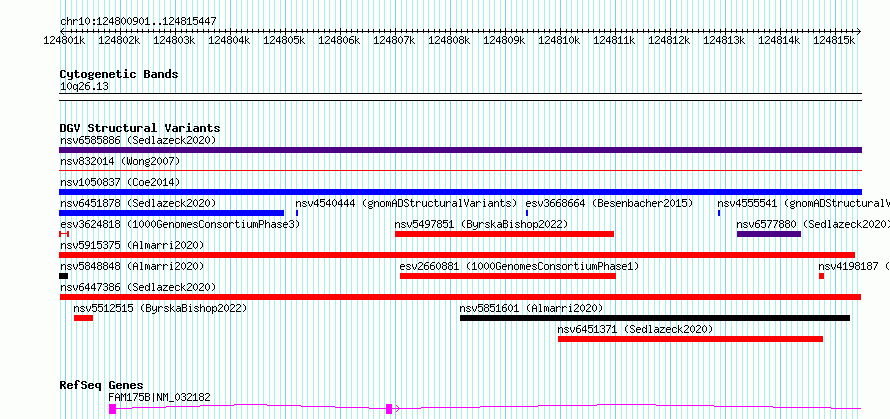Screen dimensions: 890x419
Task: Click the small blue esv3668664 marker
Action: point(527,213)
